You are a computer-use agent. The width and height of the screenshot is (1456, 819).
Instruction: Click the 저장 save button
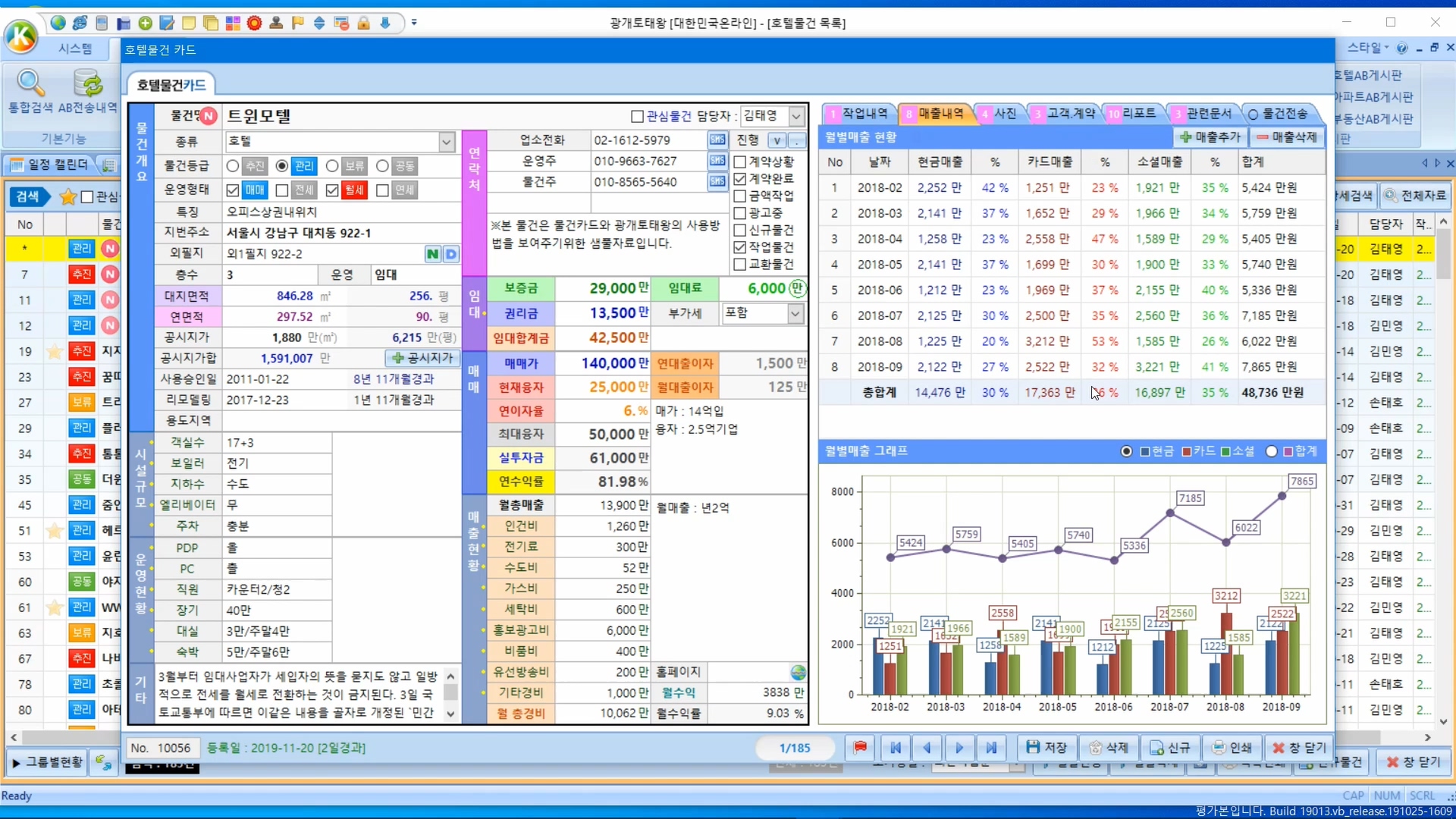(x=1046, y=748)
